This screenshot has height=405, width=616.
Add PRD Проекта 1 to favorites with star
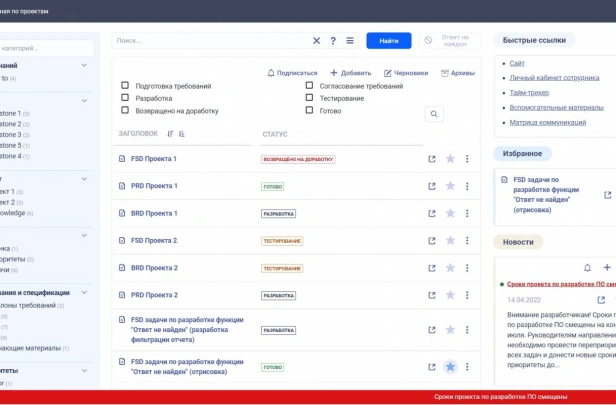click(450, 186)
